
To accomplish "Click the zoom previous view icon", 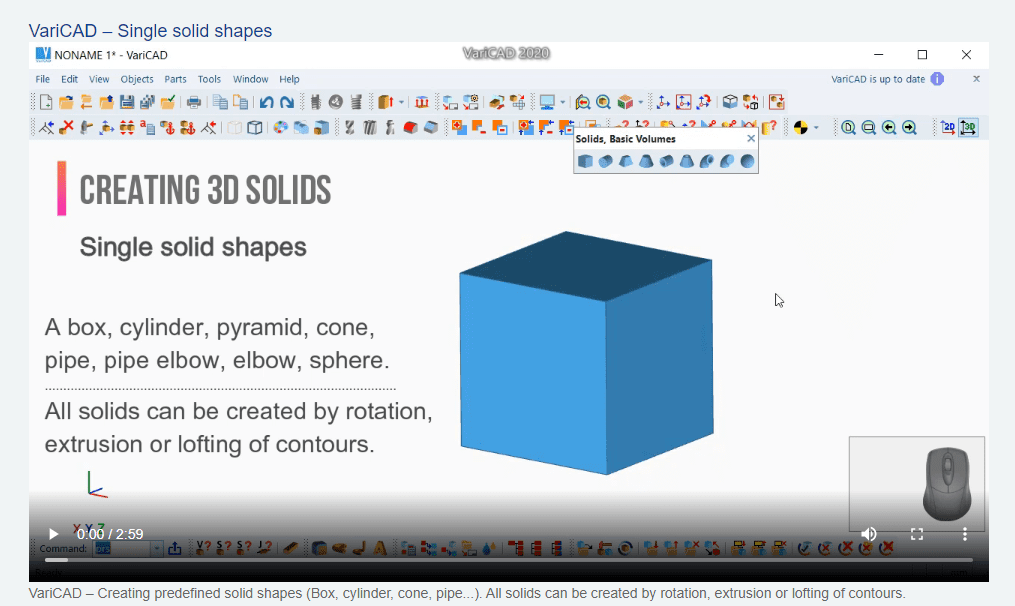I will [889, 128].
